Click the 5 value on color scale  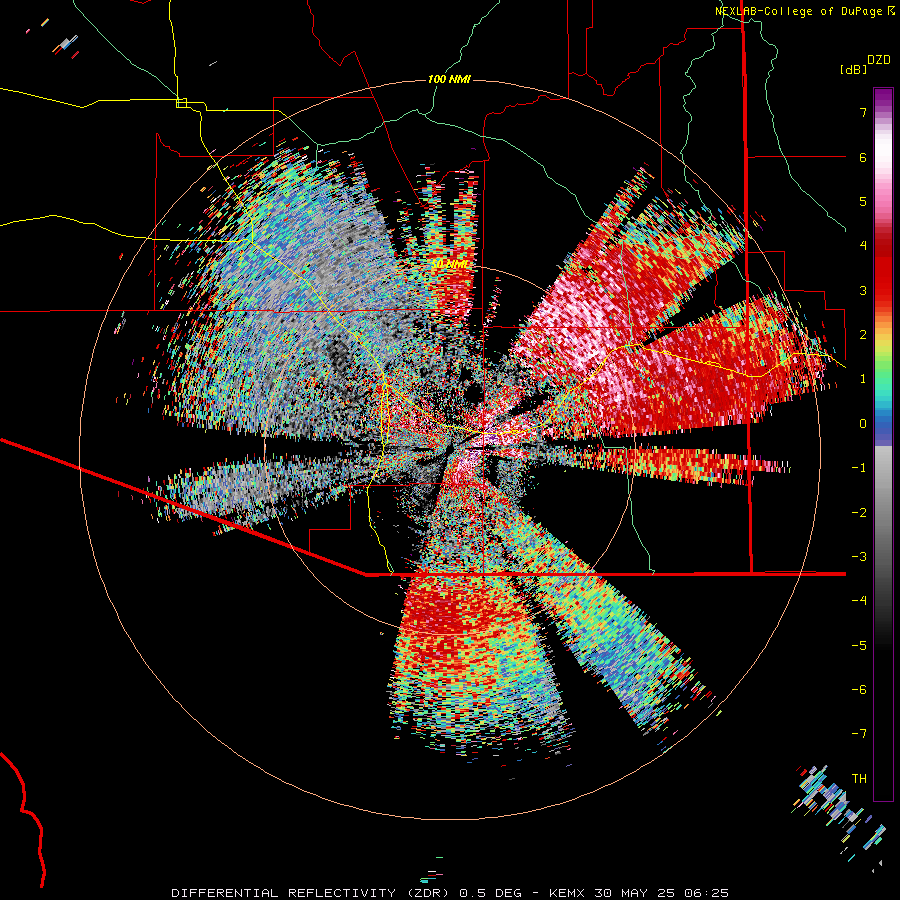(x=863, y=201)
